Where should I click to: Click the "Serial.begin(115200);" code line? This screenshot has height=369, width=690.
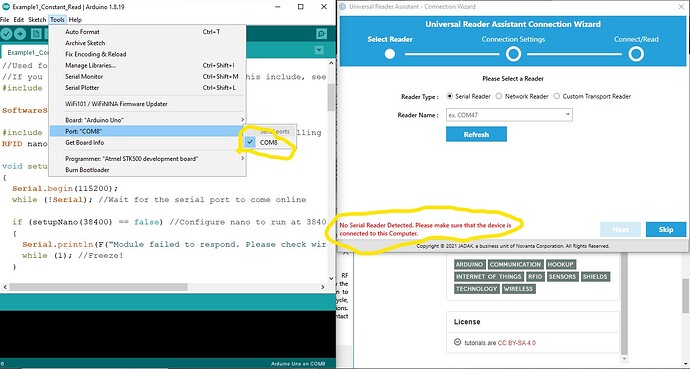65,188
